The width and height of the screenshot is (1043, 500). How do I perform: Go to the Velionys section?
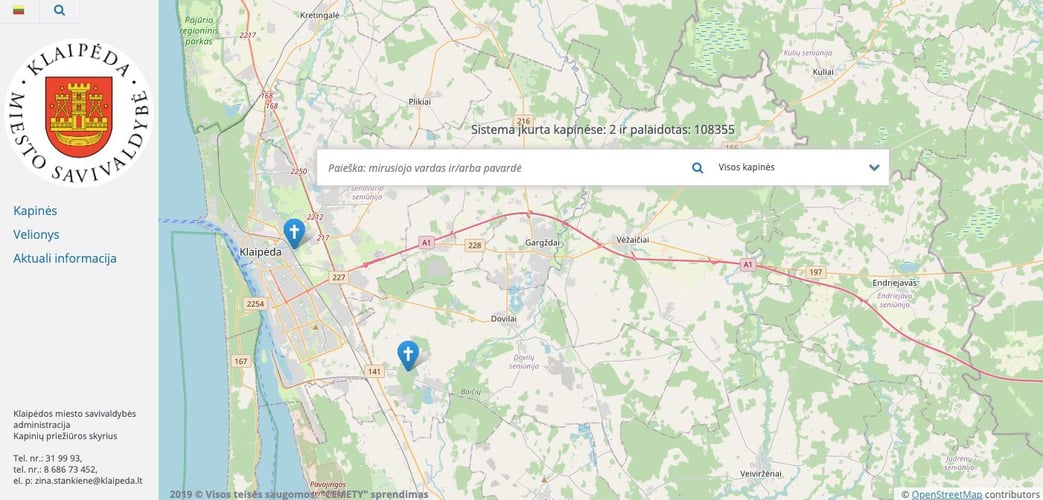coord(36,234)
